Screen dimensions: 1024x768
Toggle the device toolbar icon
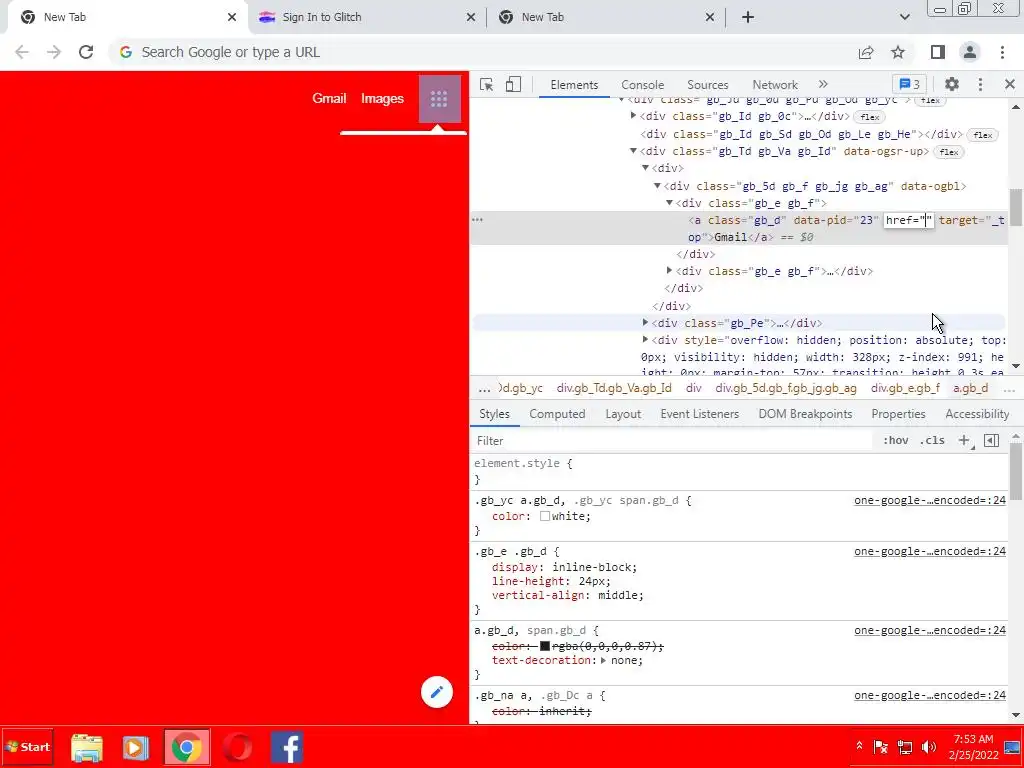click(x=513, y=84)
